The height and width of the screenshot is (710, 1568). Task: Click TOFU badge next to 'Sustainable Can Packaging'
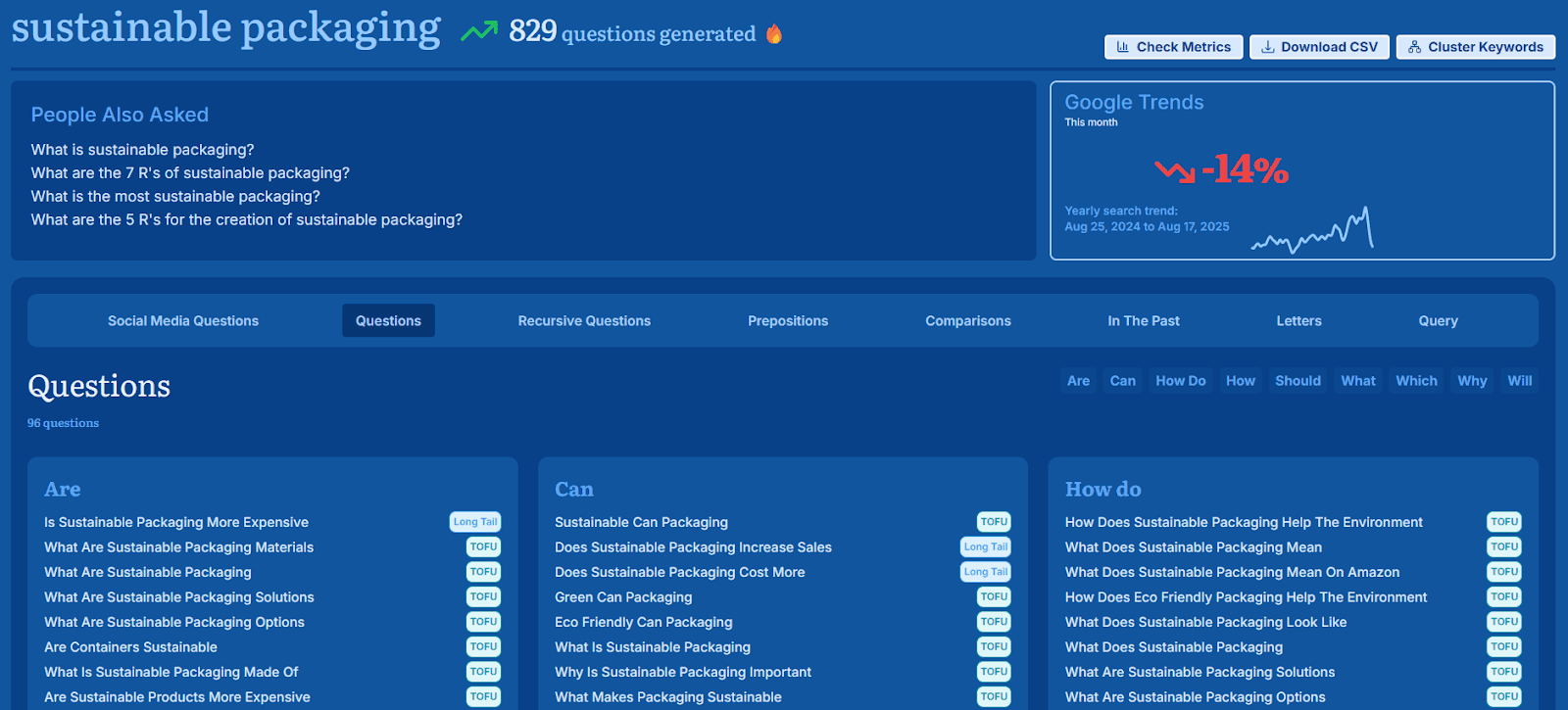pos(993,523)
